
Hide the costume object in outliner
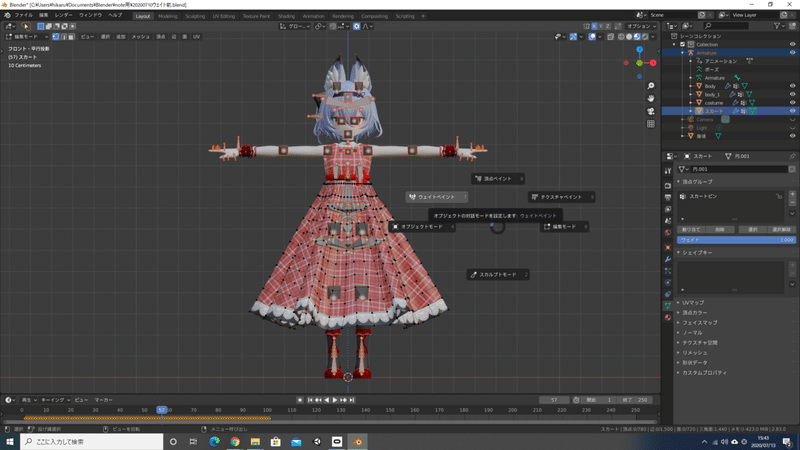[793, 103]
